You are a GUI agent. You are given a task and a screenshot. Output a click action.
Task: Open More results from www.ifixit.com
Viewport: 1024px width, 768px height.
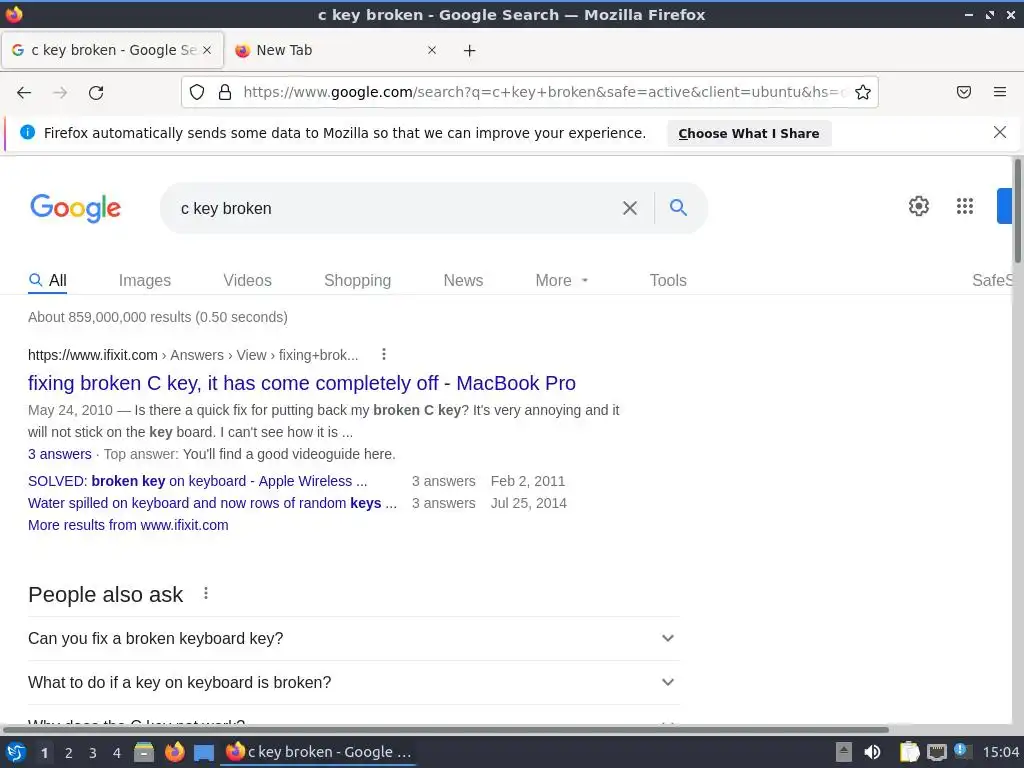(x=128, y=525)
